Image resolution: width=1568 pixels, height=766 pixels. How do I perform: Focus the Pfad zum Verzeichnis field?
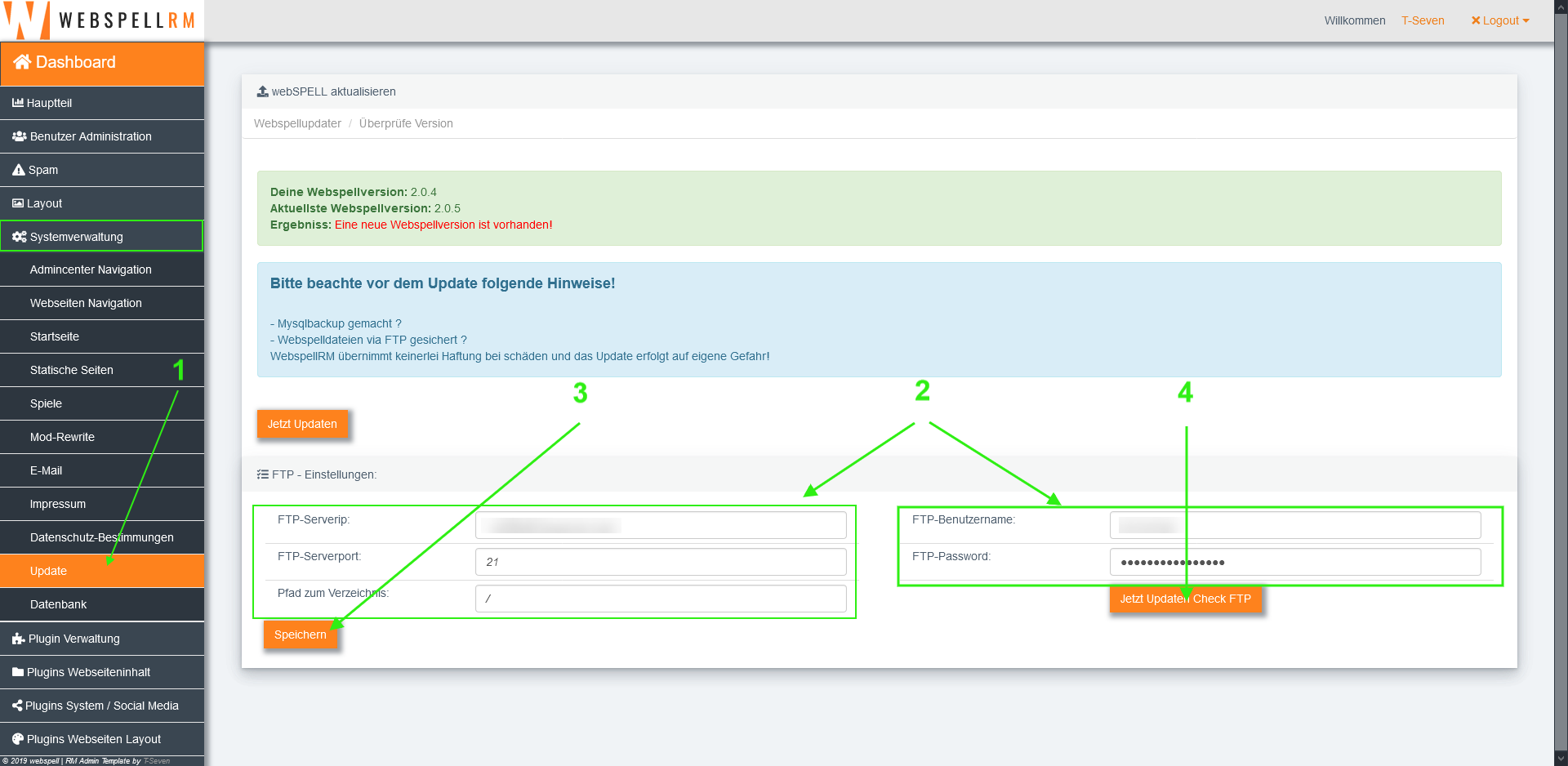[661, 599]
